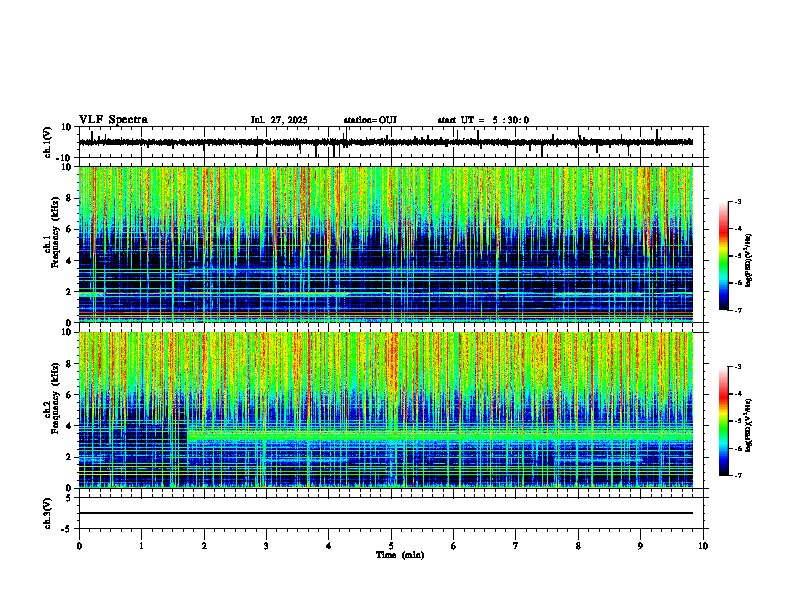
Task: Click inside the ch.2 frequency spectrogram
Action: coord(386,410)
